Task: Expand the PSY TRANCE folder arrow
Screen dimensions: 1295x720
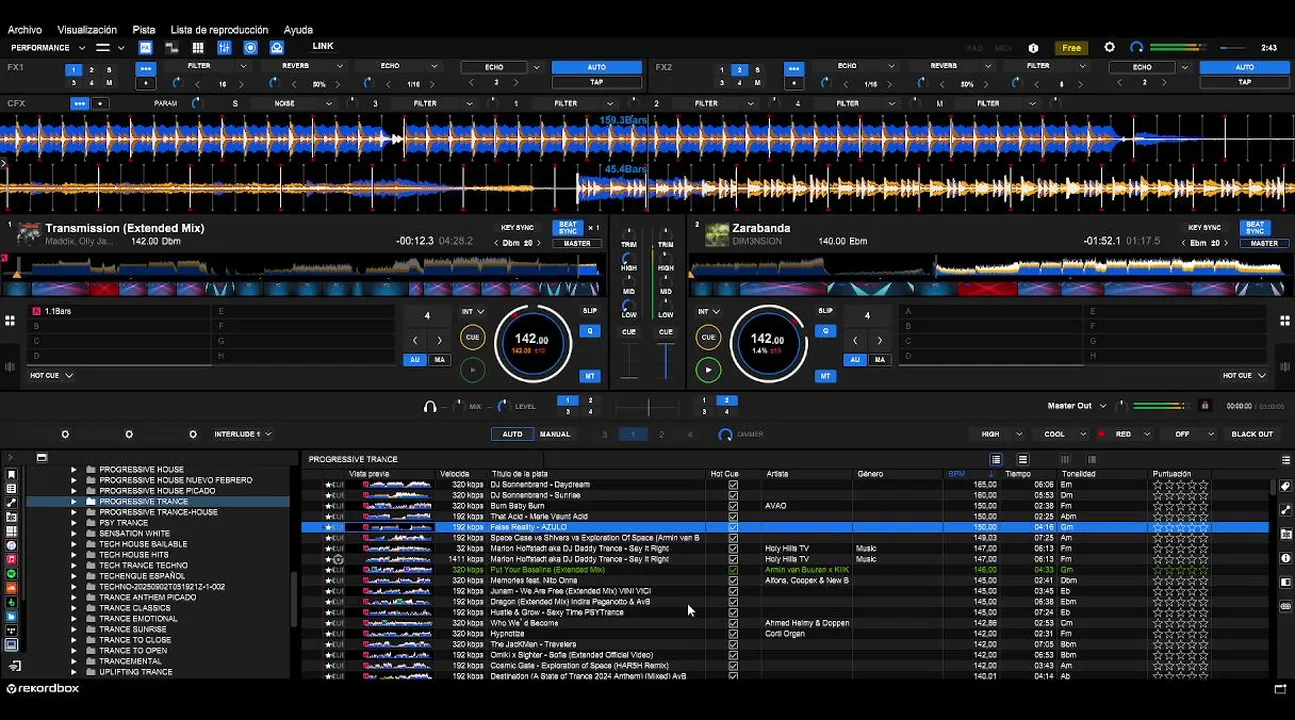Action: [73, 523]
